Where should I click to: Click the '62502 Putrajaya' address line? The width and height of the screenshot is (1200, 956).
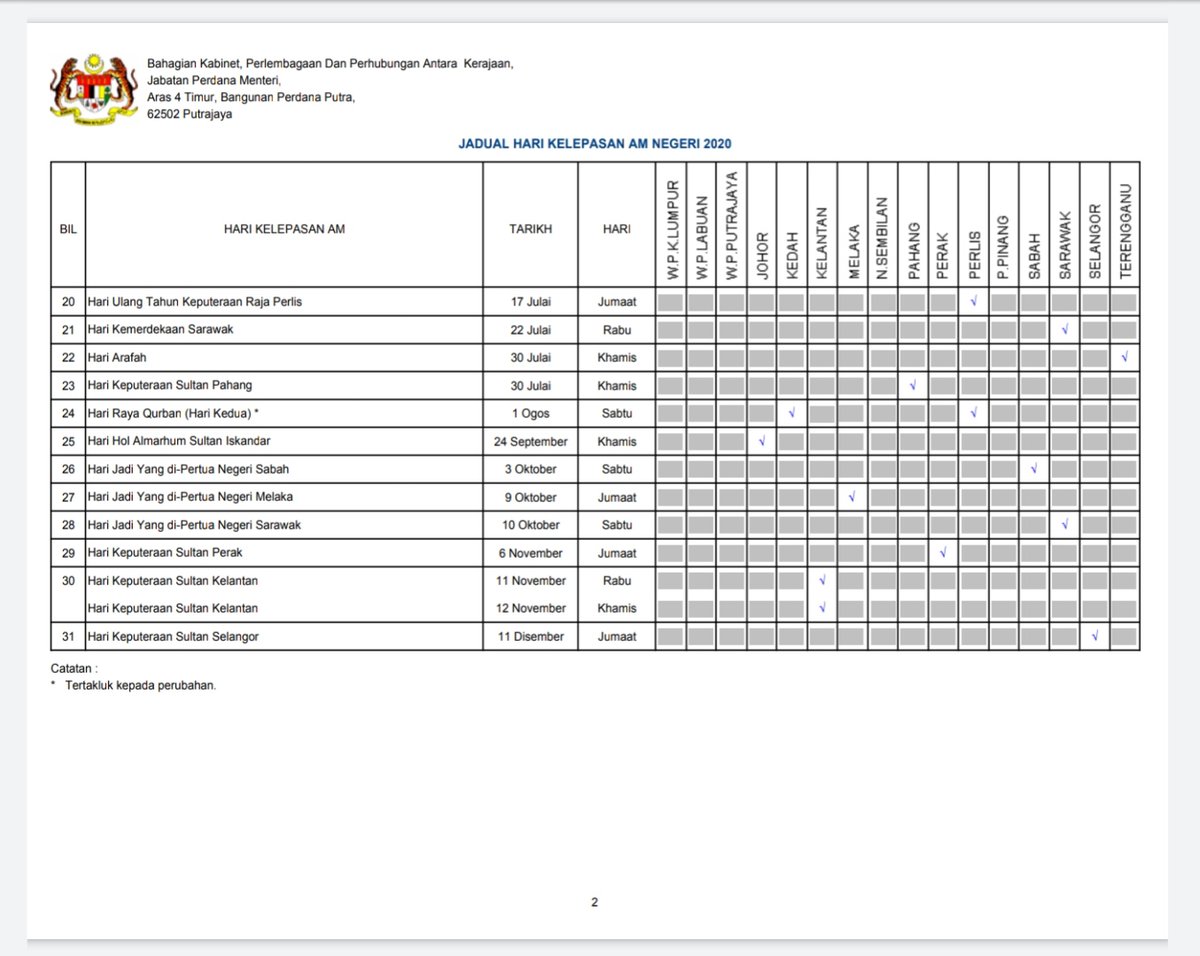(189, 114)
